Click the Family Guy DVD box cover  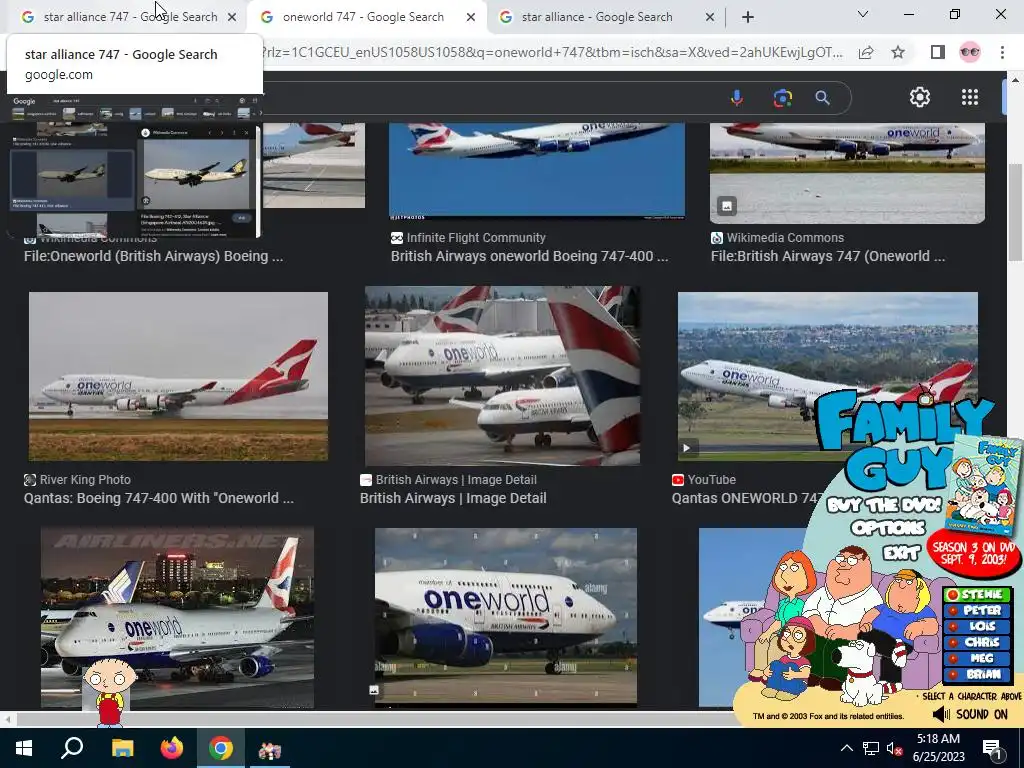983,487
